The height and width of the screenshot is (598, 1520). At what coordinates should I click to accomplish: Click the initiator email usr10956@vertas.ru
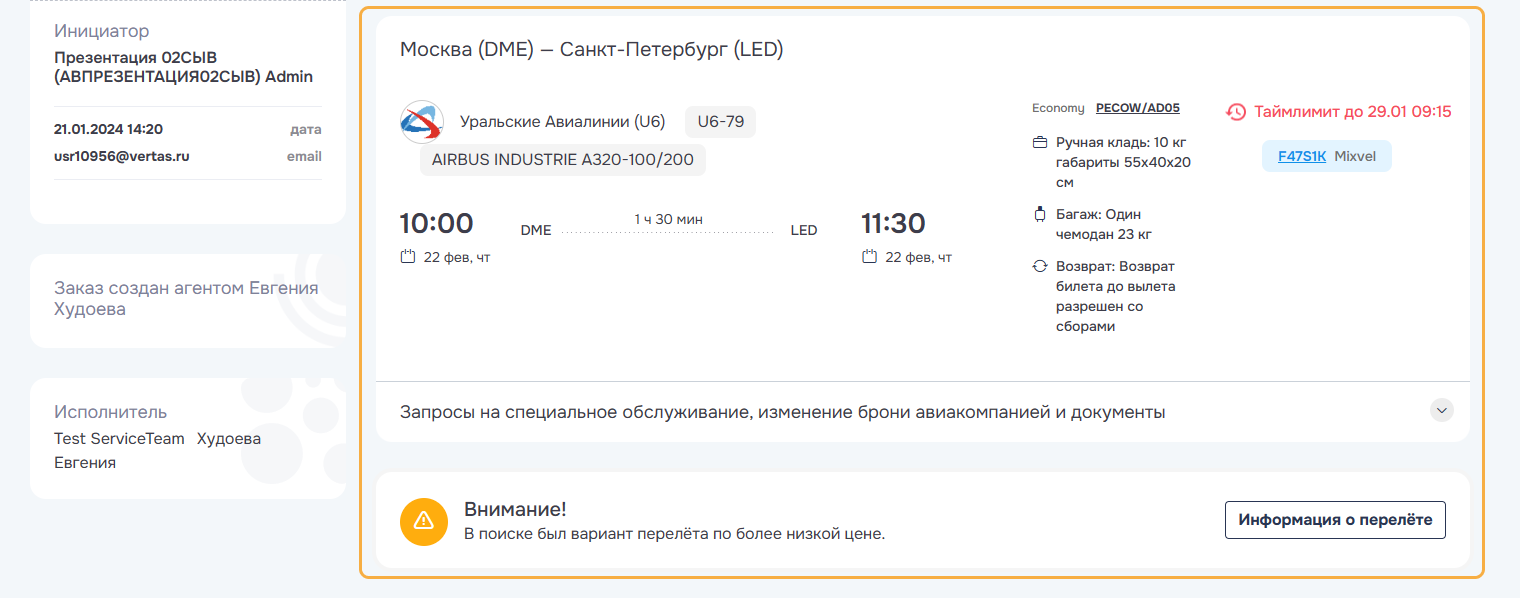(x=122, y=156)
